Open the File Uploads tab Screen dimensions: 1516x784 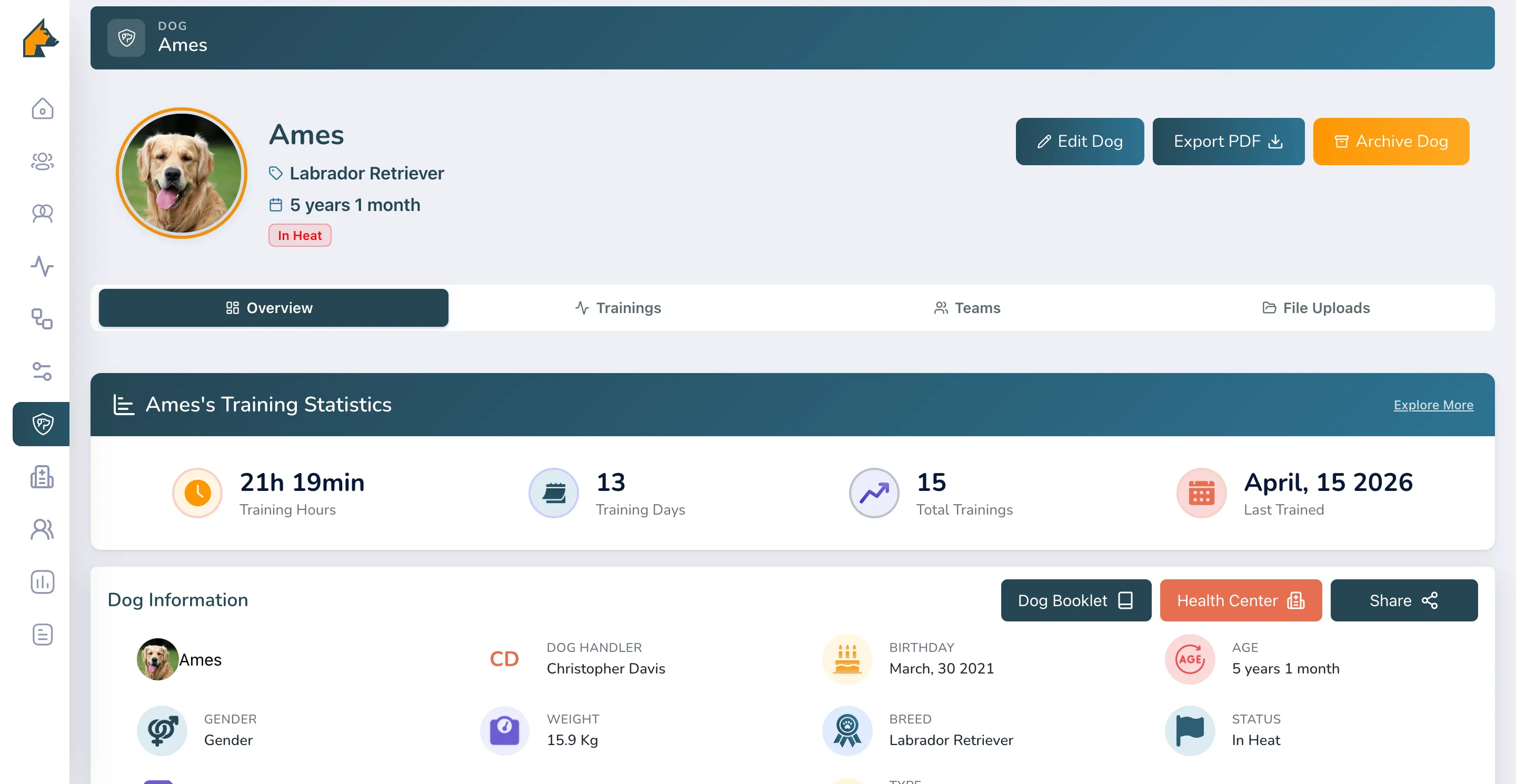pos(1316,308)
